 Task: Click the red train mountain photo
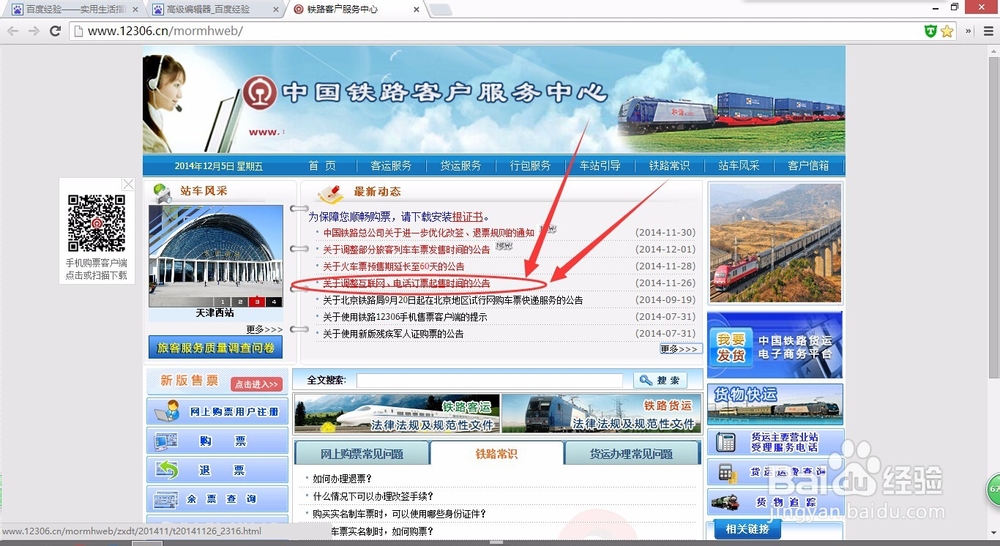coord(776,243)
